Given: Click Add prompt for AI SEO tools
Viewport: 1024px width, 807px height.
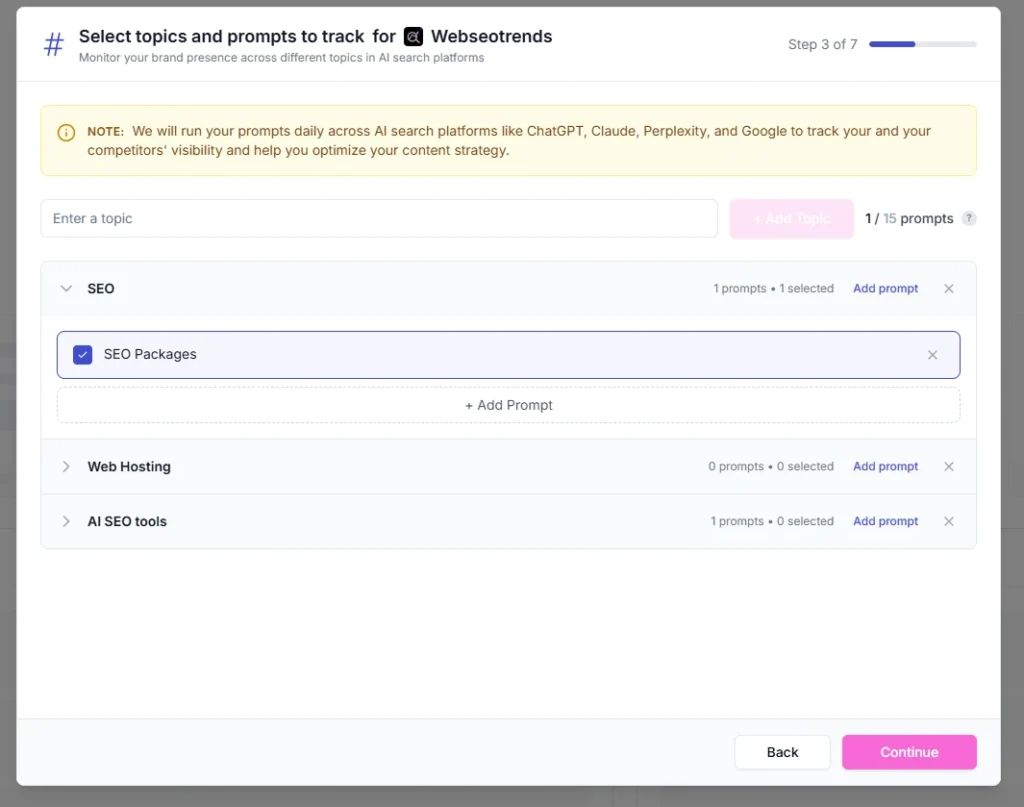Looking at the screenshot, I should click(885, 521).
